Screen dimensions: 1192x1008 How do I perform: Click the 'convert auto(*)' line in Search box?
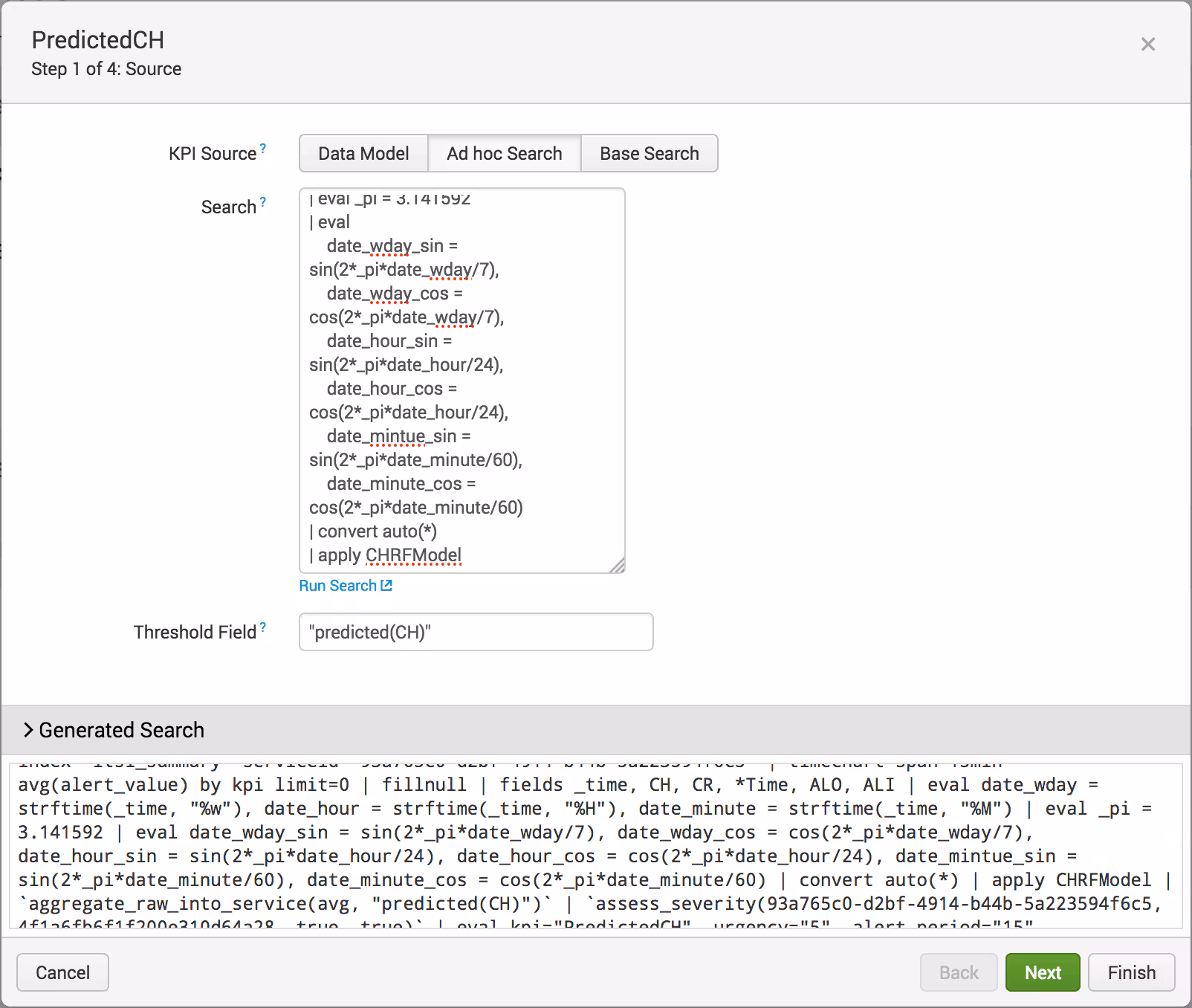click(377, 532)
